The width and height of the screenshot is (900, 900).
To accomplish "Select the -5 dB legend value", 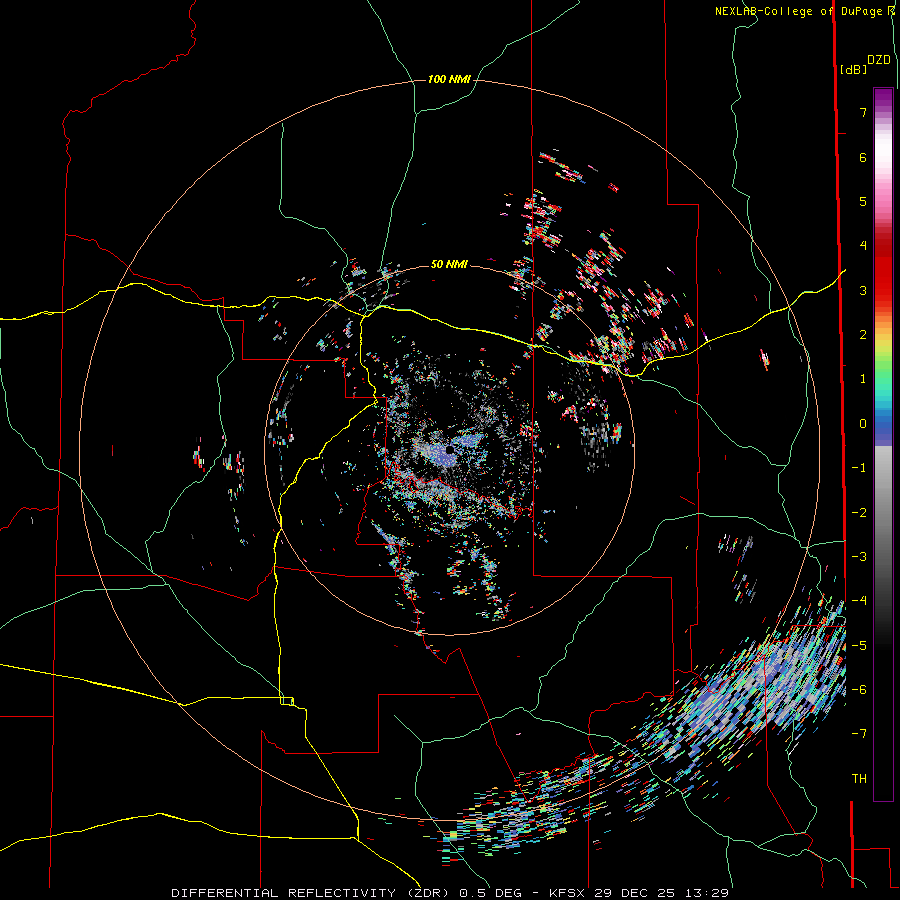I will [859, 646].
